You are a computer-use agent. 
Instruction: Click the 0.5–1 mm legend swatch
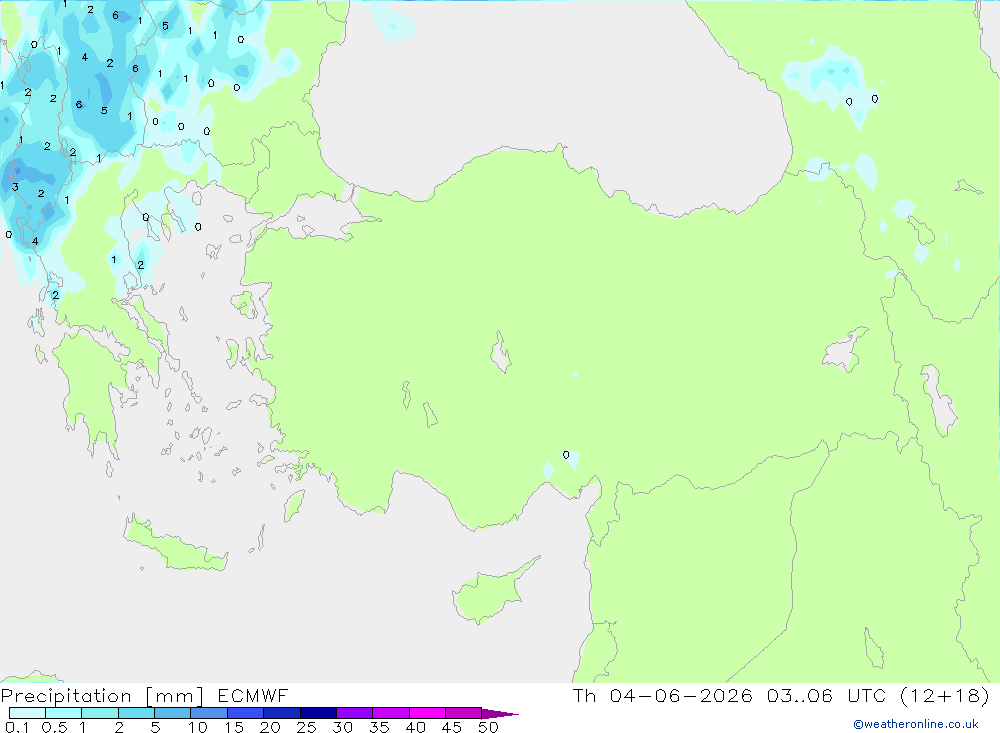coord(64,713)
